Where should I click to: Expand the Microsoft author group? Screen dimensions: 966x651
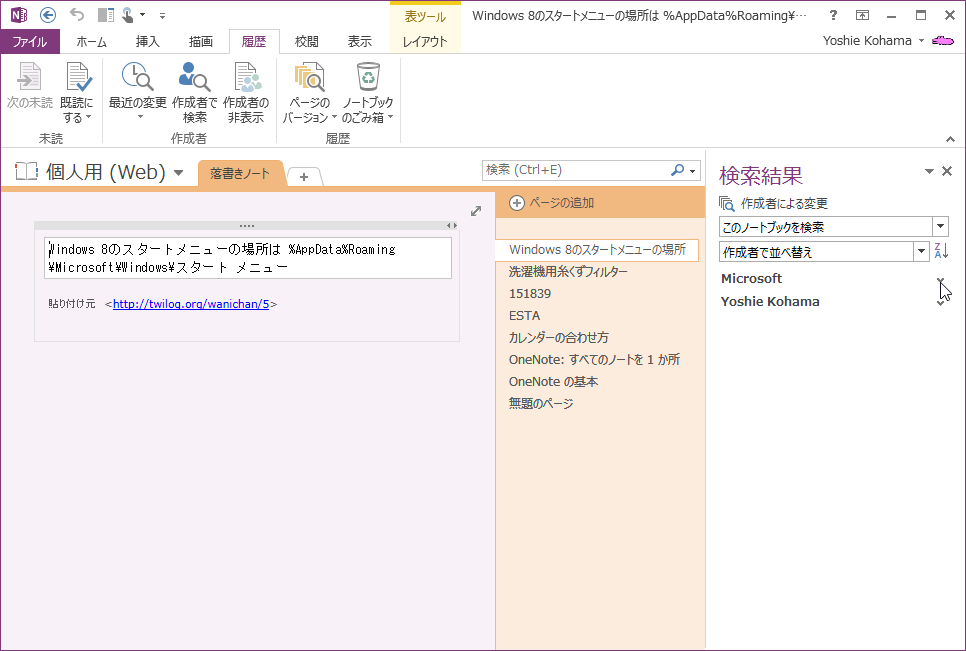pyautogui.click(x=941, y=279)
